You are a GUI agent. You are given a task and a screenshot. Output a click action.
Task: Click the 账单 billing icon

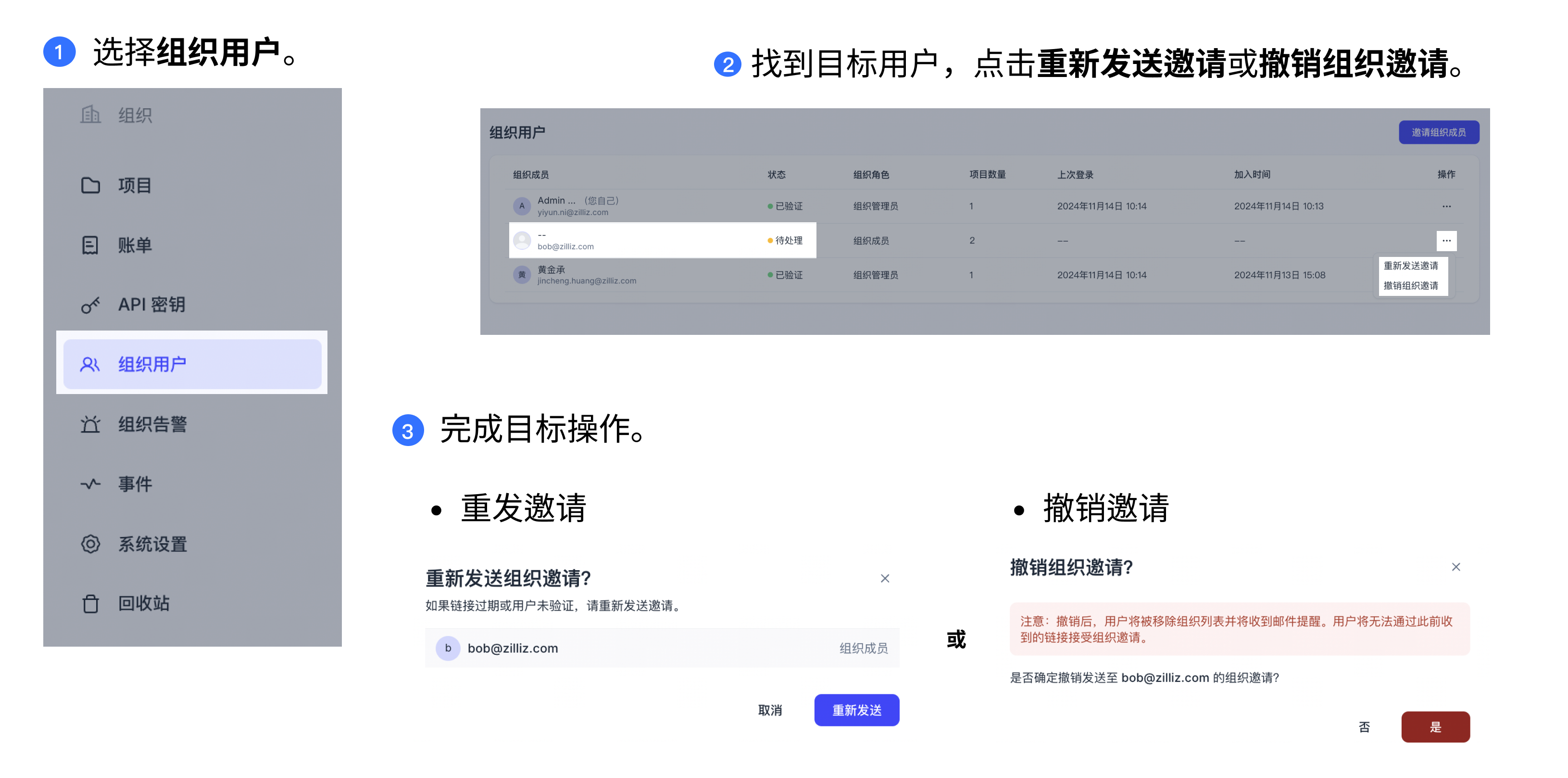90,245
